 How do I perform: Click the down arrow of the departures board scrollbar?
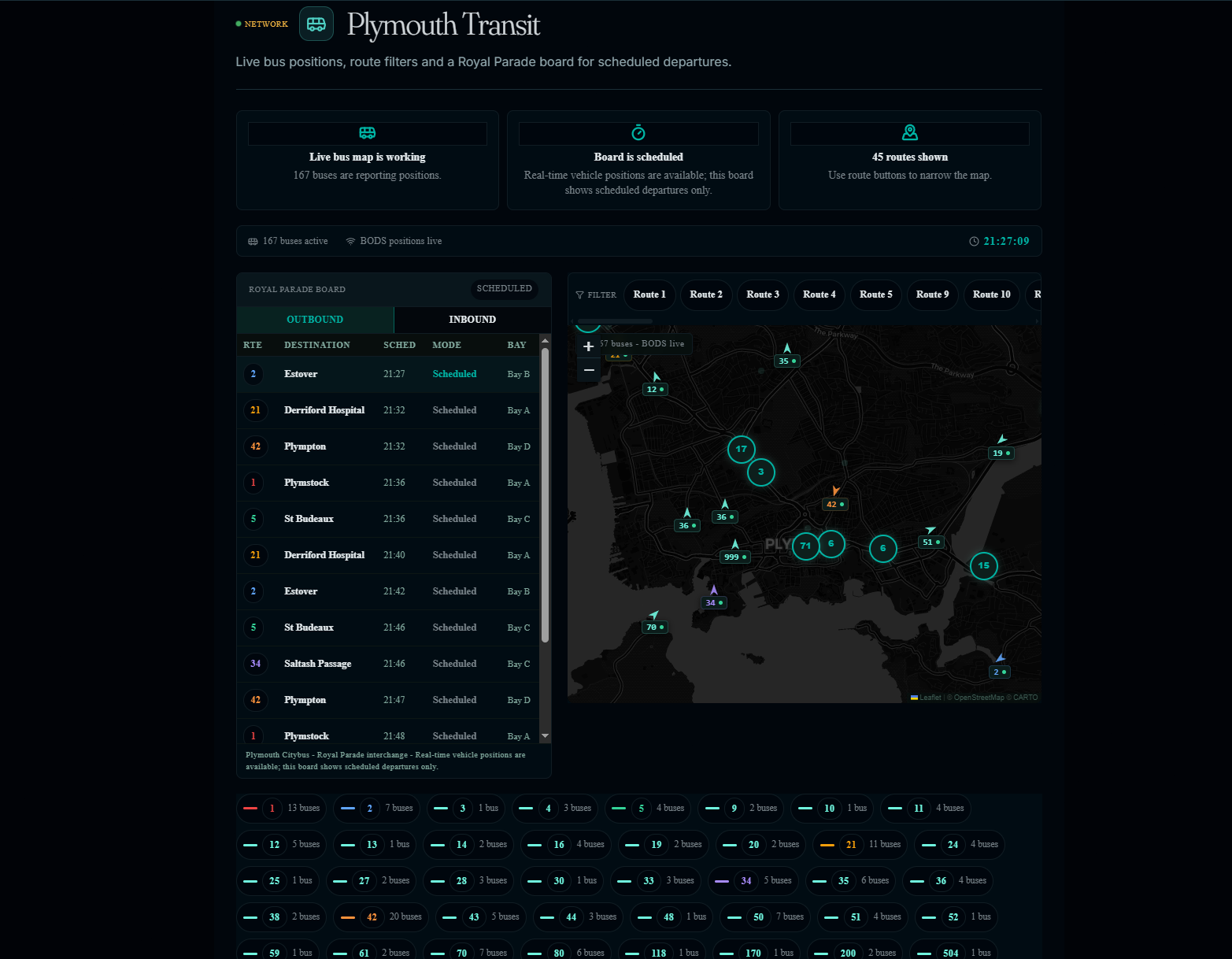pyautogui.click(x=545, y=736)
